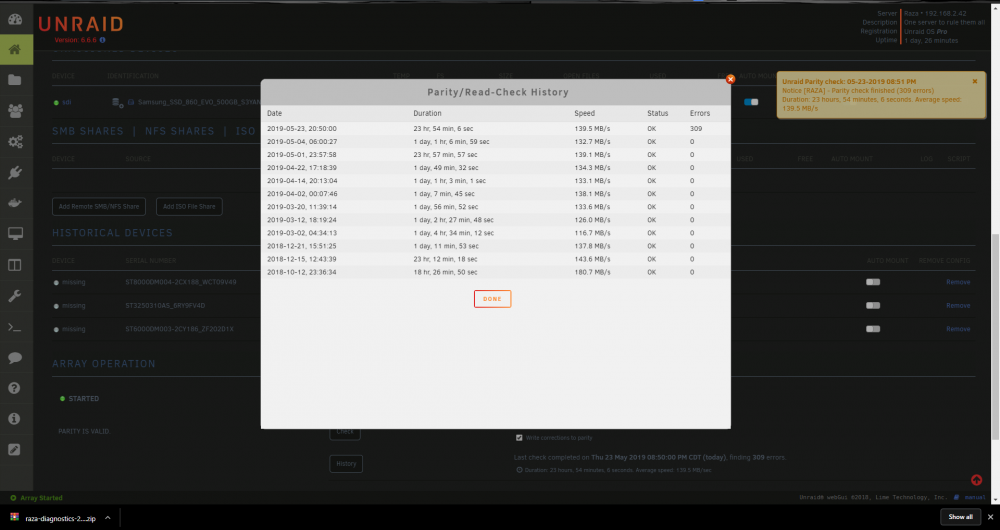Open raza-diagnostics zip download options chevron

107,518
